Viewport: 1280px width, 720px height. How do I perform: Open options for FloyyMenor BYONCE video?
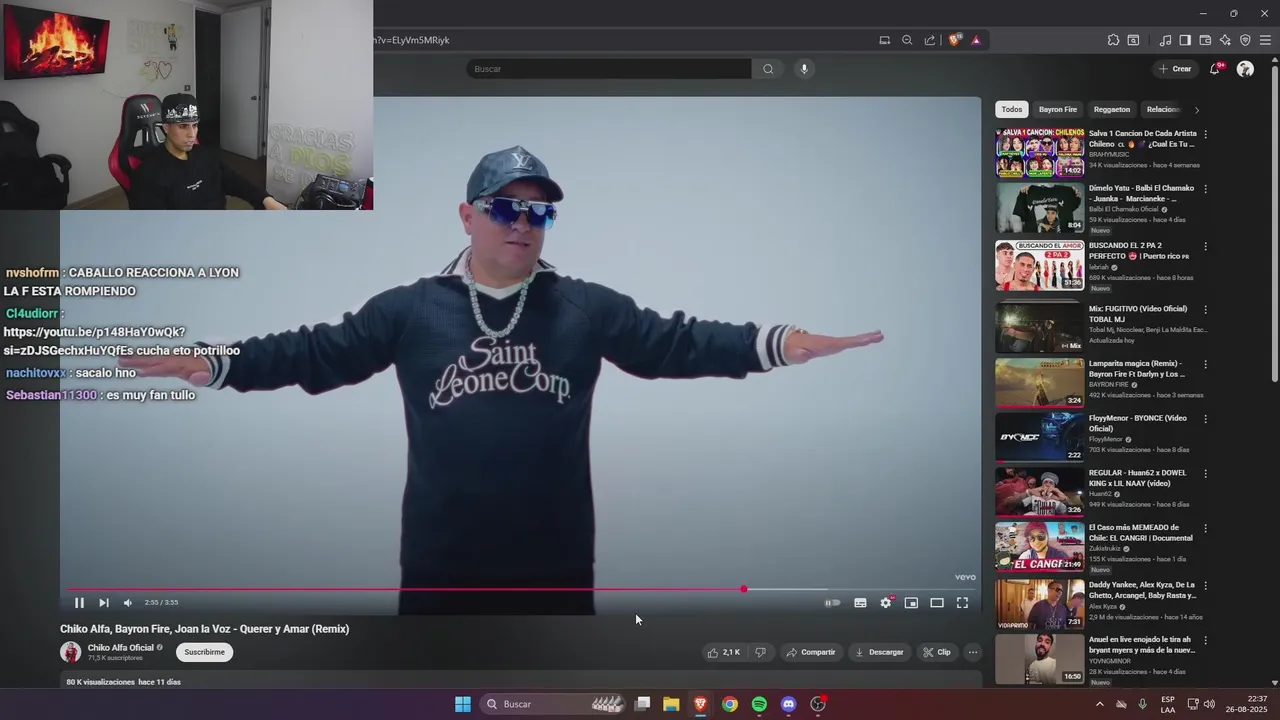pyautogui.click(x=1205, y=419)
